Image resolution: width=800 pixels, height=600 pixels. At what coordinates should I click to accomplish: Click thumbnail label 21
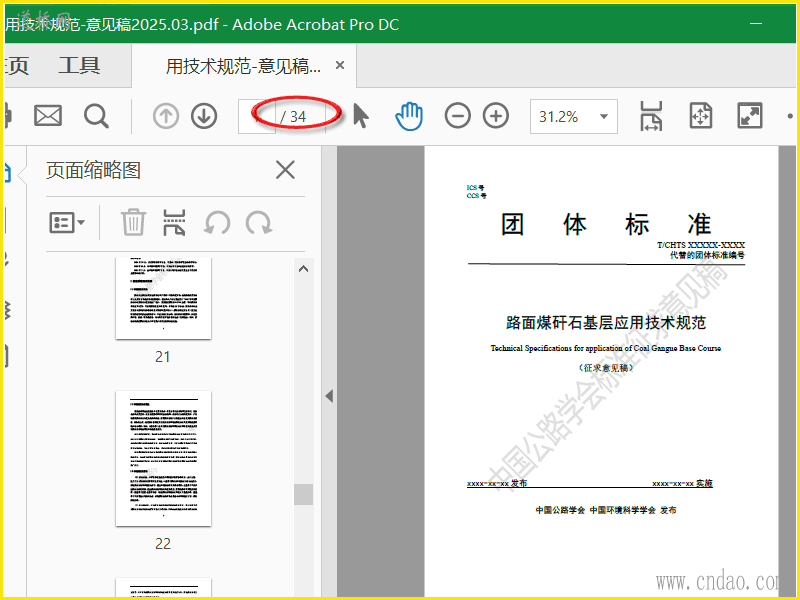tap(163, 357)
